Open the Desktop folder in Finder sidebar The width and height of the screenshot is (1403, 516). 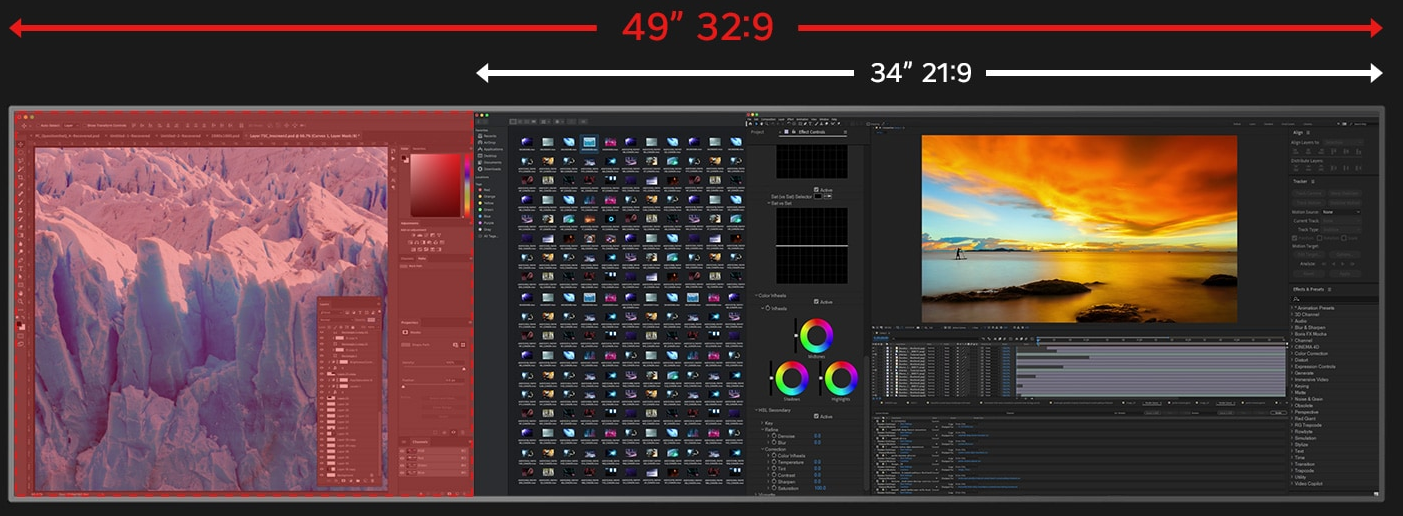(x=489, y=155)
